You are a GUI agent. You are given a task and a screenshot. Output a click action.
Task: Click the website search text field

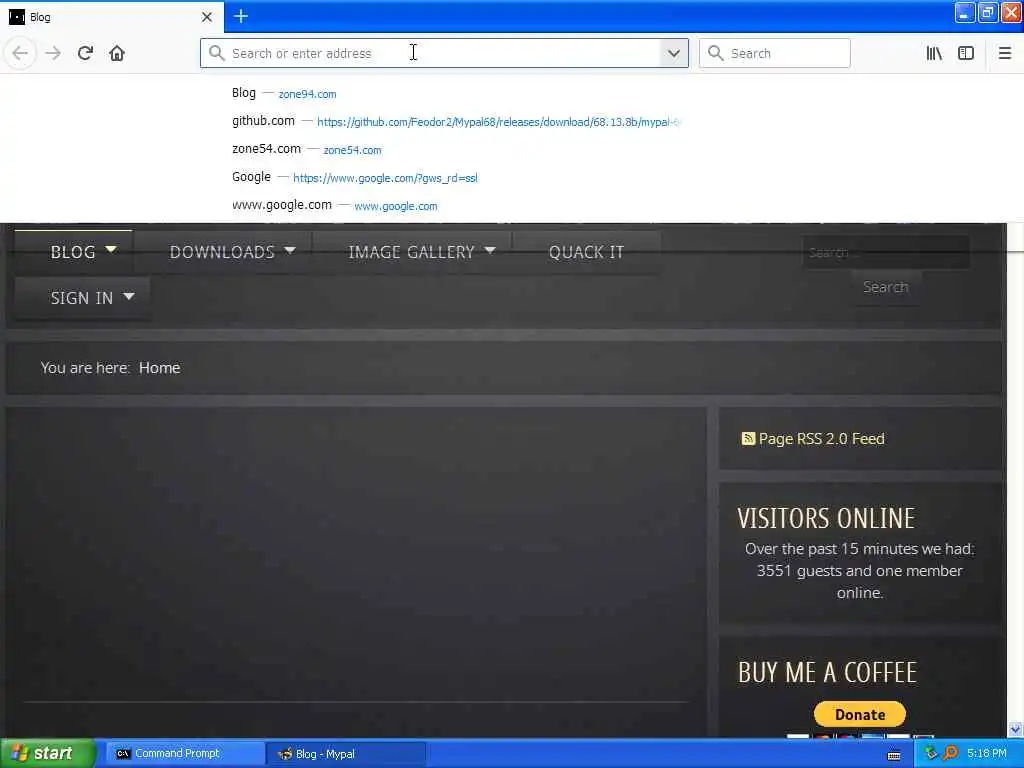pos(886,252)
